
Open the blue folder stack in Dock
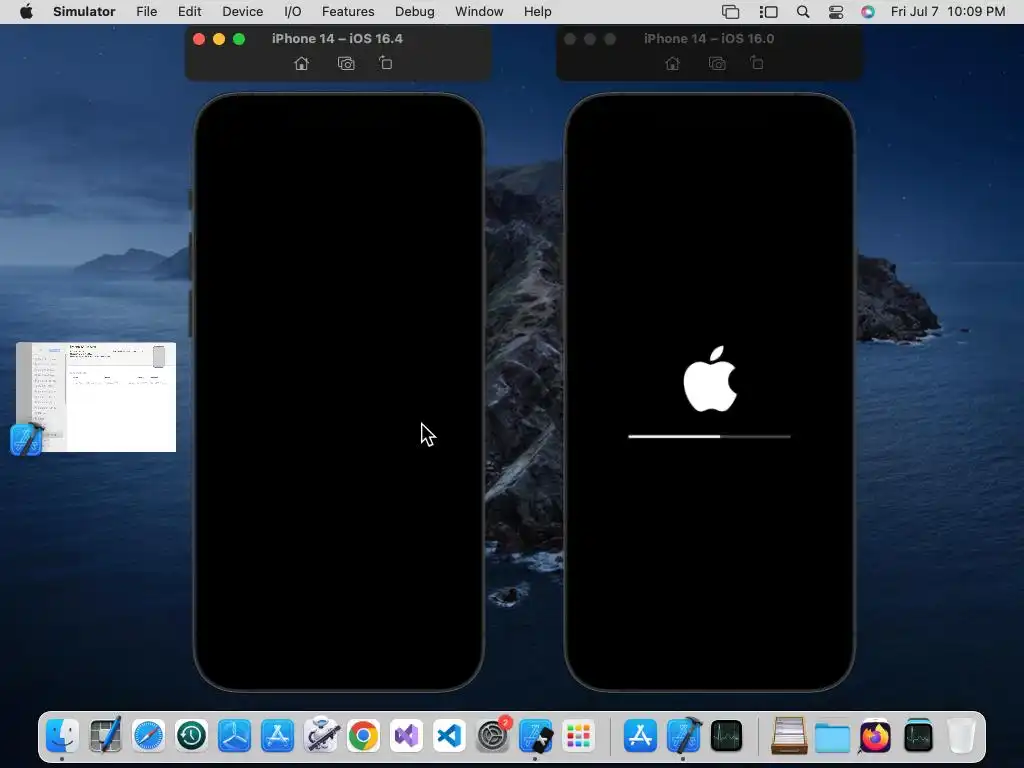point(832,737)
